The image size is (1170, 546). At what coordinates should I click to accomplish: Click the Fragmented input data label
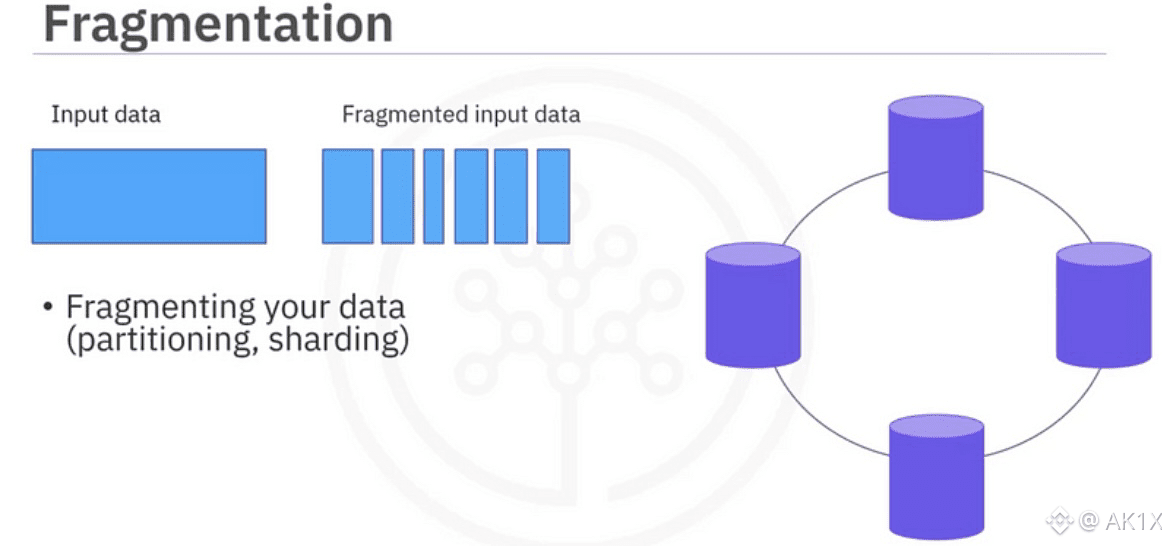pos(461,114)
